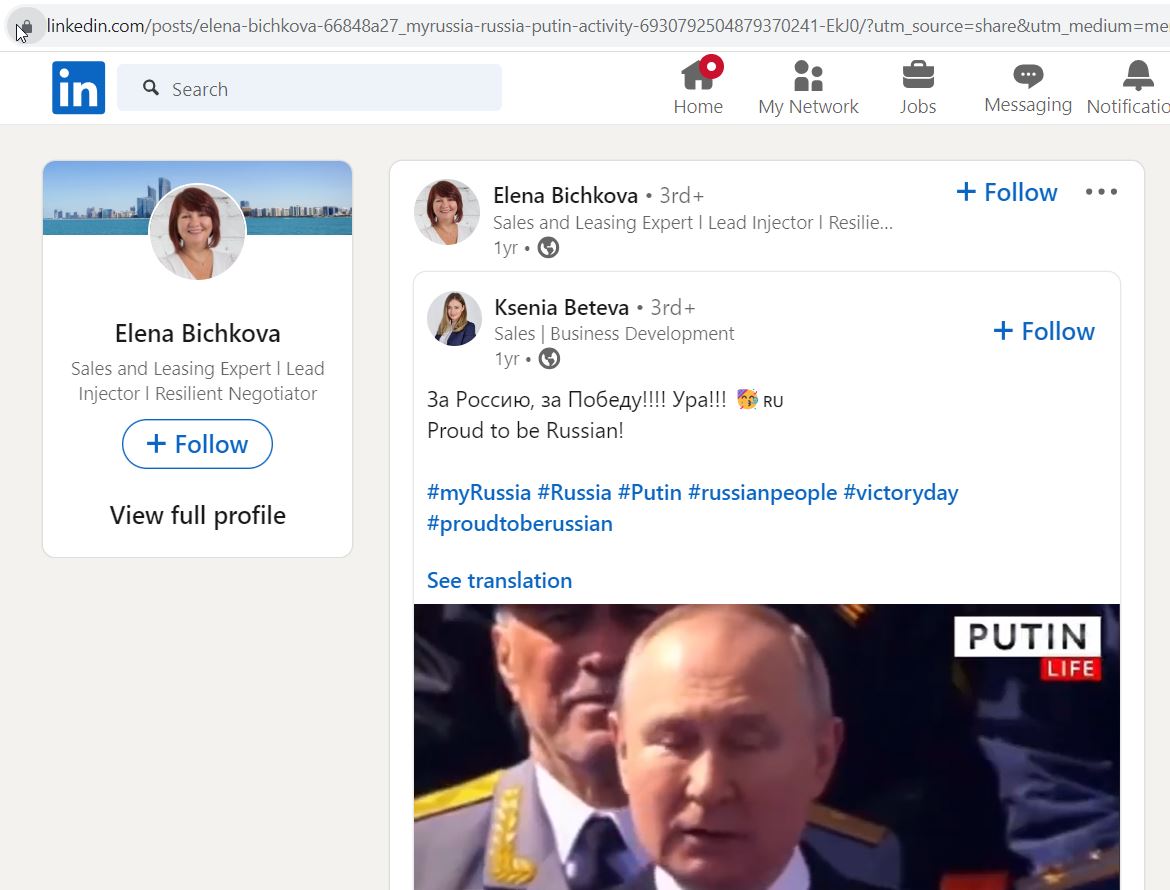
Task: Follow Ksenia Beteva
Action: click(1044, 331)
